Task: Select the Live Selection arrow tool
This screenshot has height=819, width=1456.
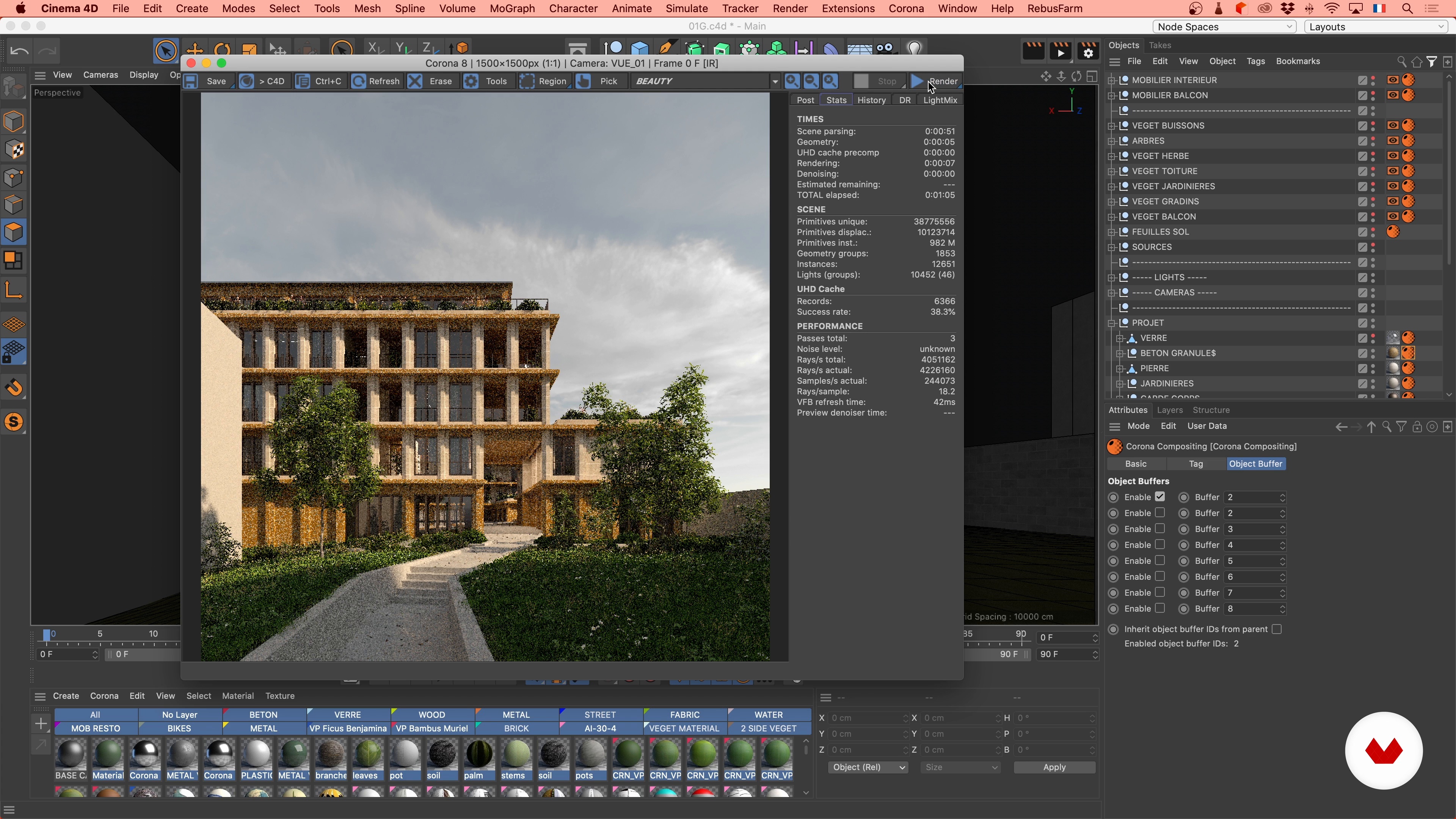Action: click(166, 52)
